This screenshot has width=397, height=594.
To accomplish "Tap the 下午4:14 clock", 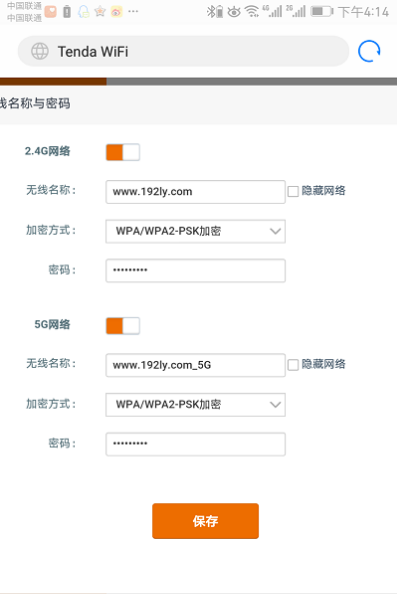I will coord(363,12).
